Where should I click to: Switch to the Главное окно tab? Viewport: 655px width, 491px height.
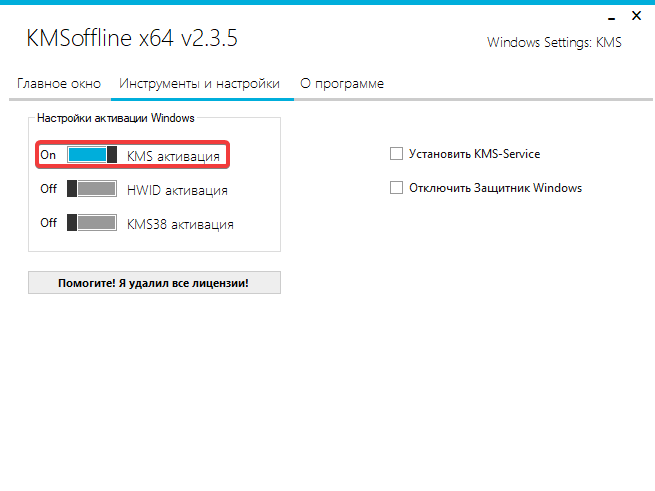[x=59, y=84]
